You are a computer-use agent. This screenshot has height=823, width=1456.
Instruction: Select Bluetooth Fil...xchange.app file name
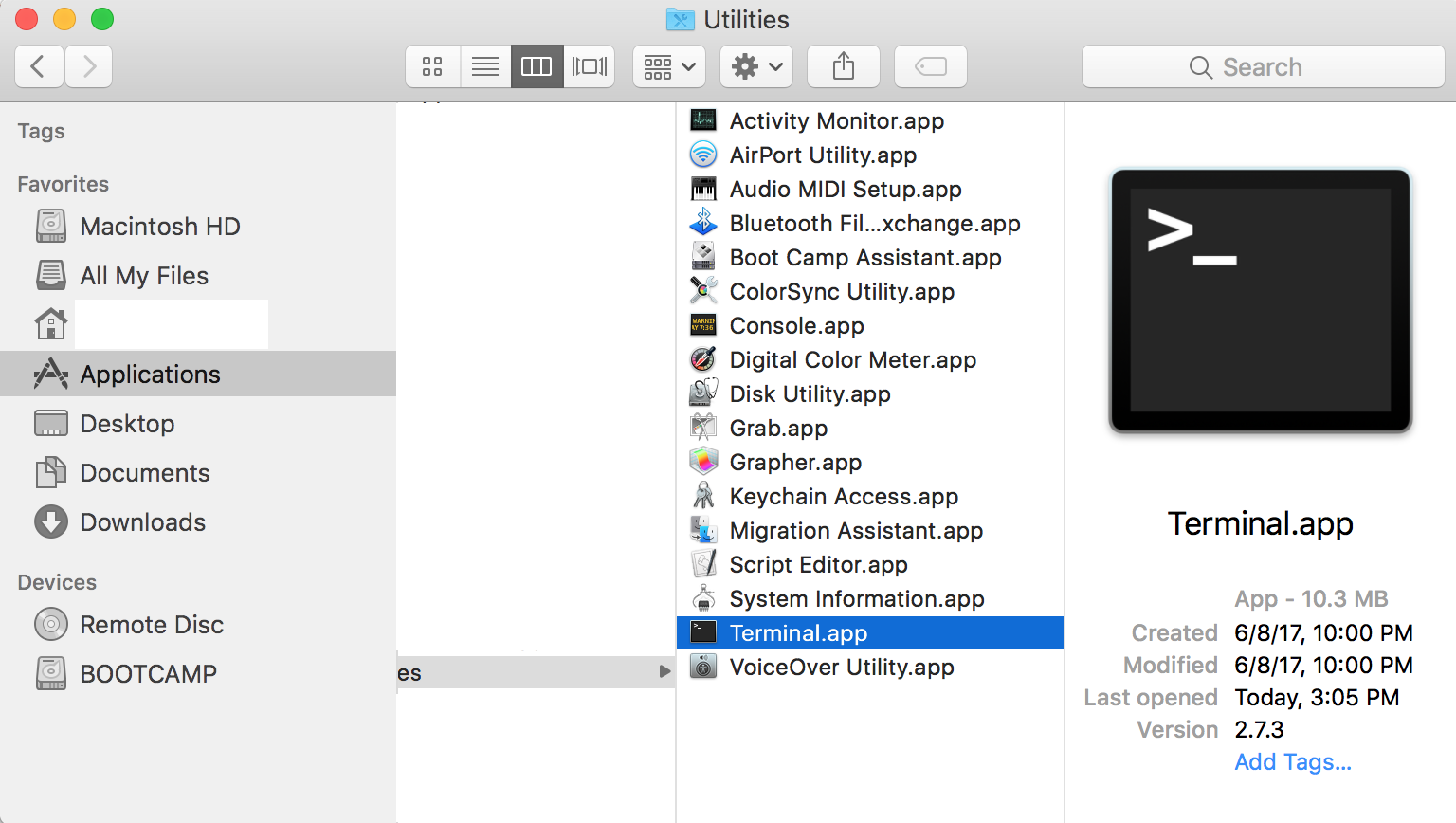click(875, 224)
